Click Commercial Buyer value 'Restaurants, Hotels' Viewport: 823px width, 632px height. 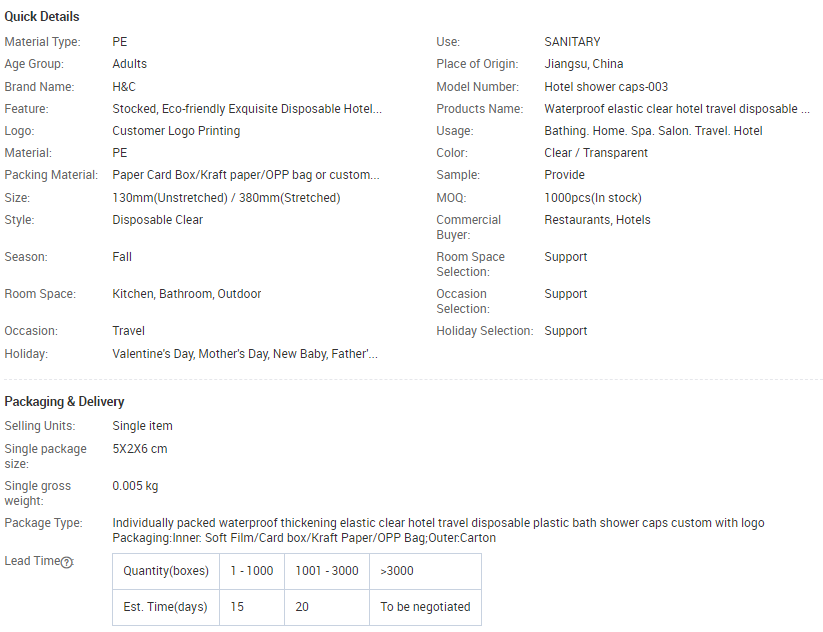[x=597, y=220]
